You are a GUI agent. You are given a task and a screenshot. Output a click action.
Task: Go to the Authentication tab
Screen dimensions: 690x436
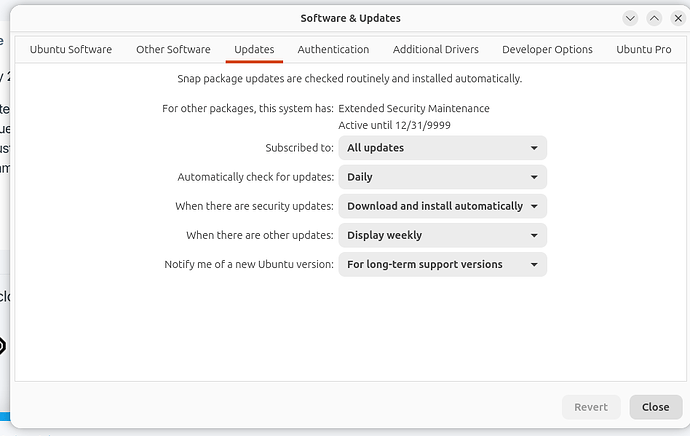tap(333, 49)
